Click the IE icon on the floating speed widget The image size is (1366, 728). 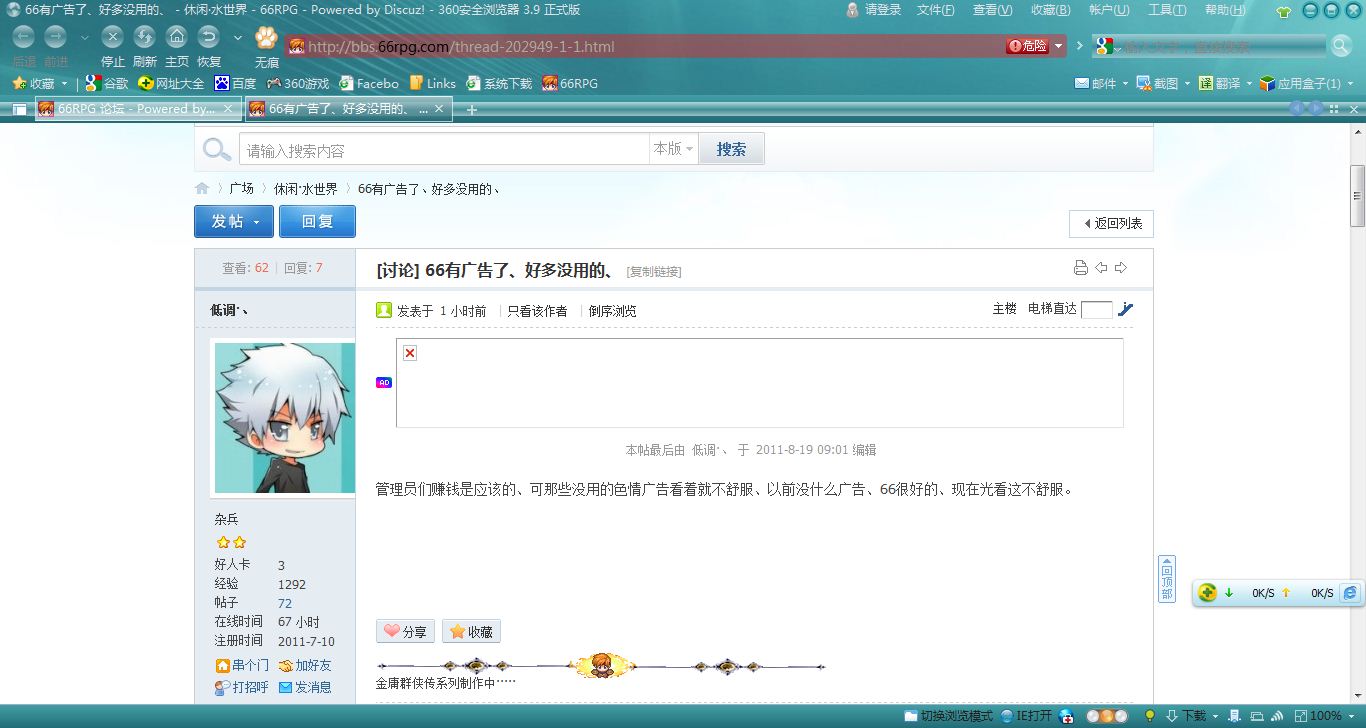(x=1350, y=593)
